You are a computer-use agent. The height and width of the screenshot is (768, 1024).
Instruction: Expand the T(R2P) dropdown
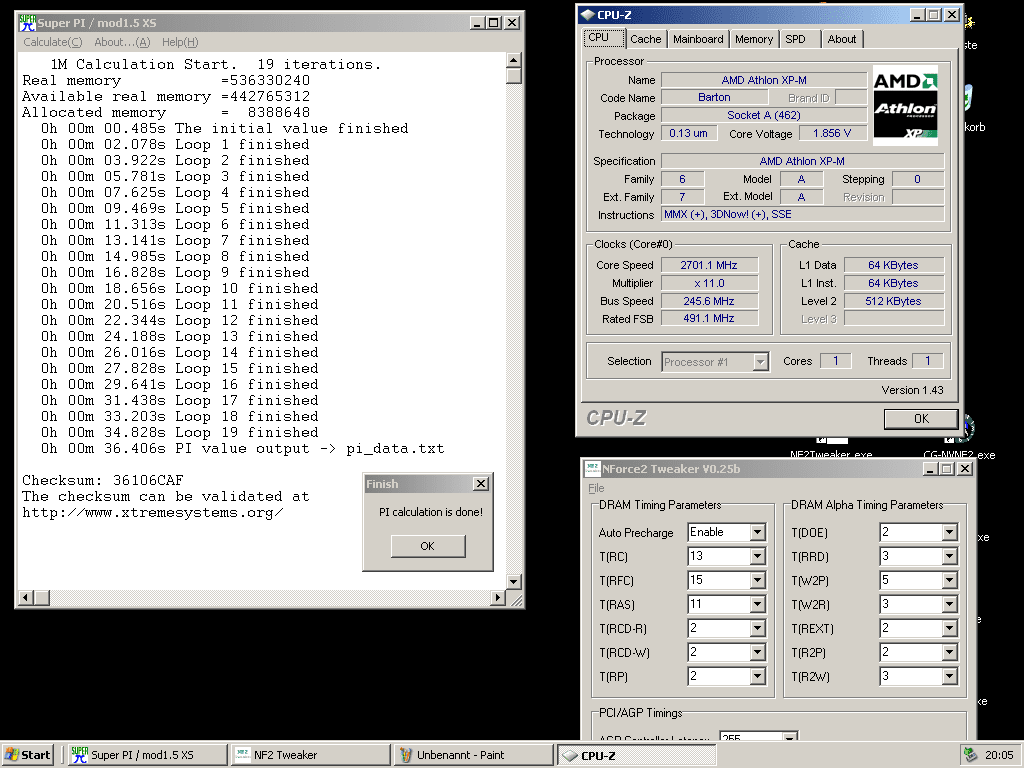tap(950, 652)
